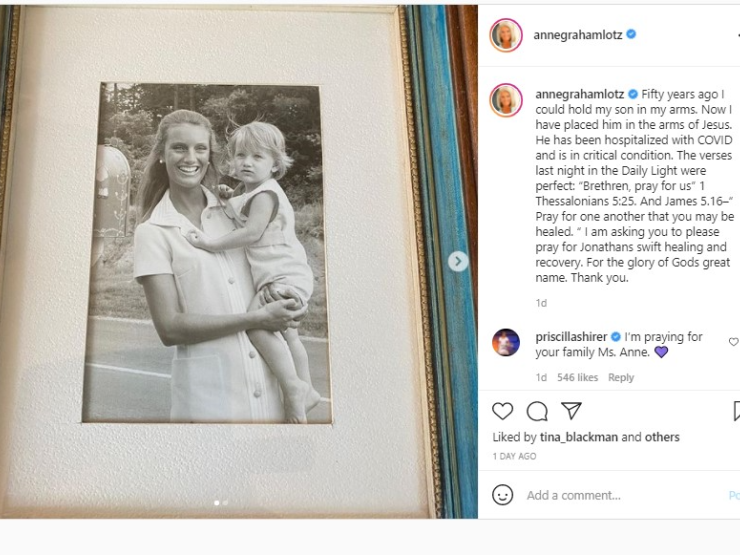Like priscillashirer's comment with small heart
The image size is (740, 555).
tap(733, 342)
